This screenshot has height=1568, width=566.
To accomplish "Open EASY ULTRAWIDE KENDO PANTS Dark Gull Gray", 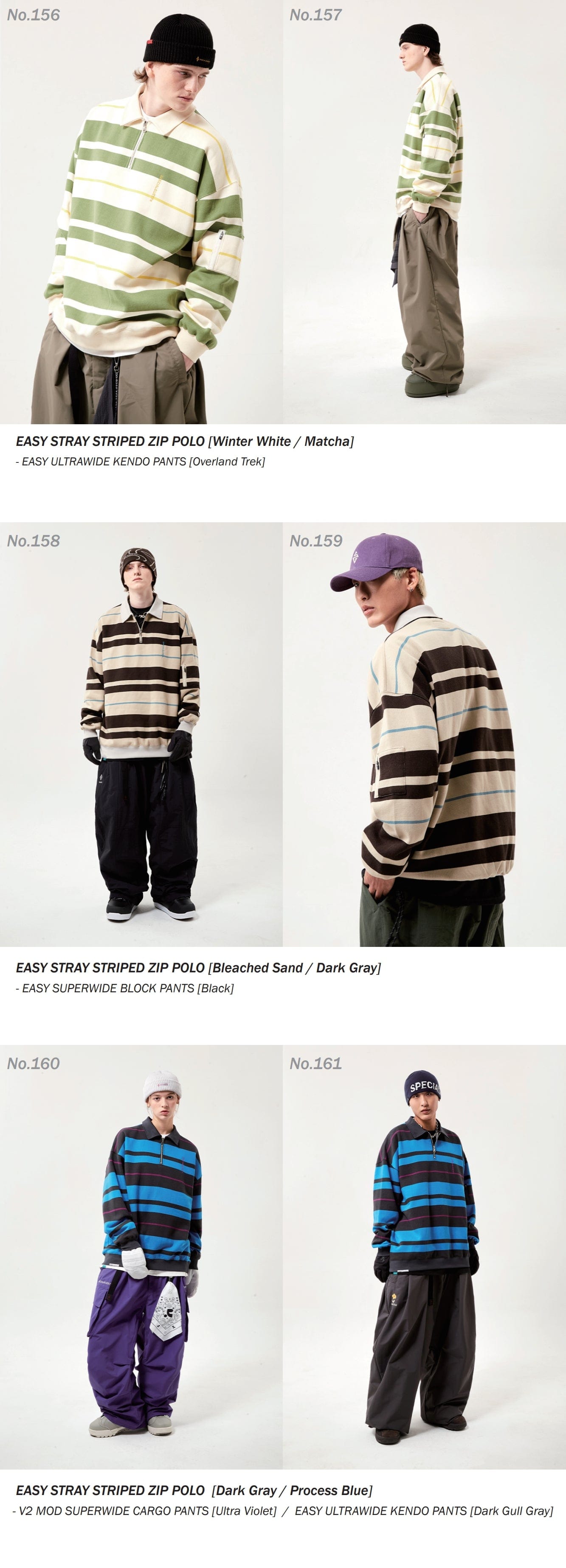I will point(424,1511).
